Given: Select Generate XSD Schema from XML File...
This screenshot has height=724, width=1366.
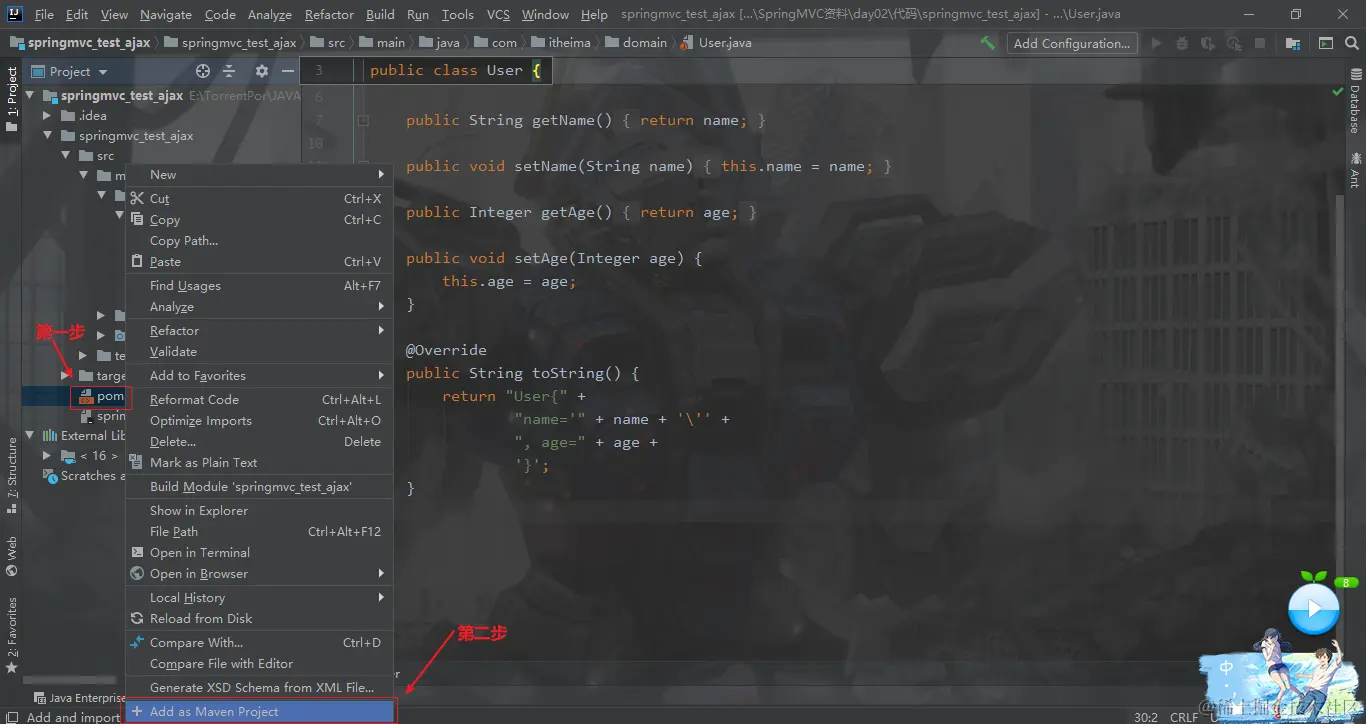Looking at the screenshot, I should (260, 687).
